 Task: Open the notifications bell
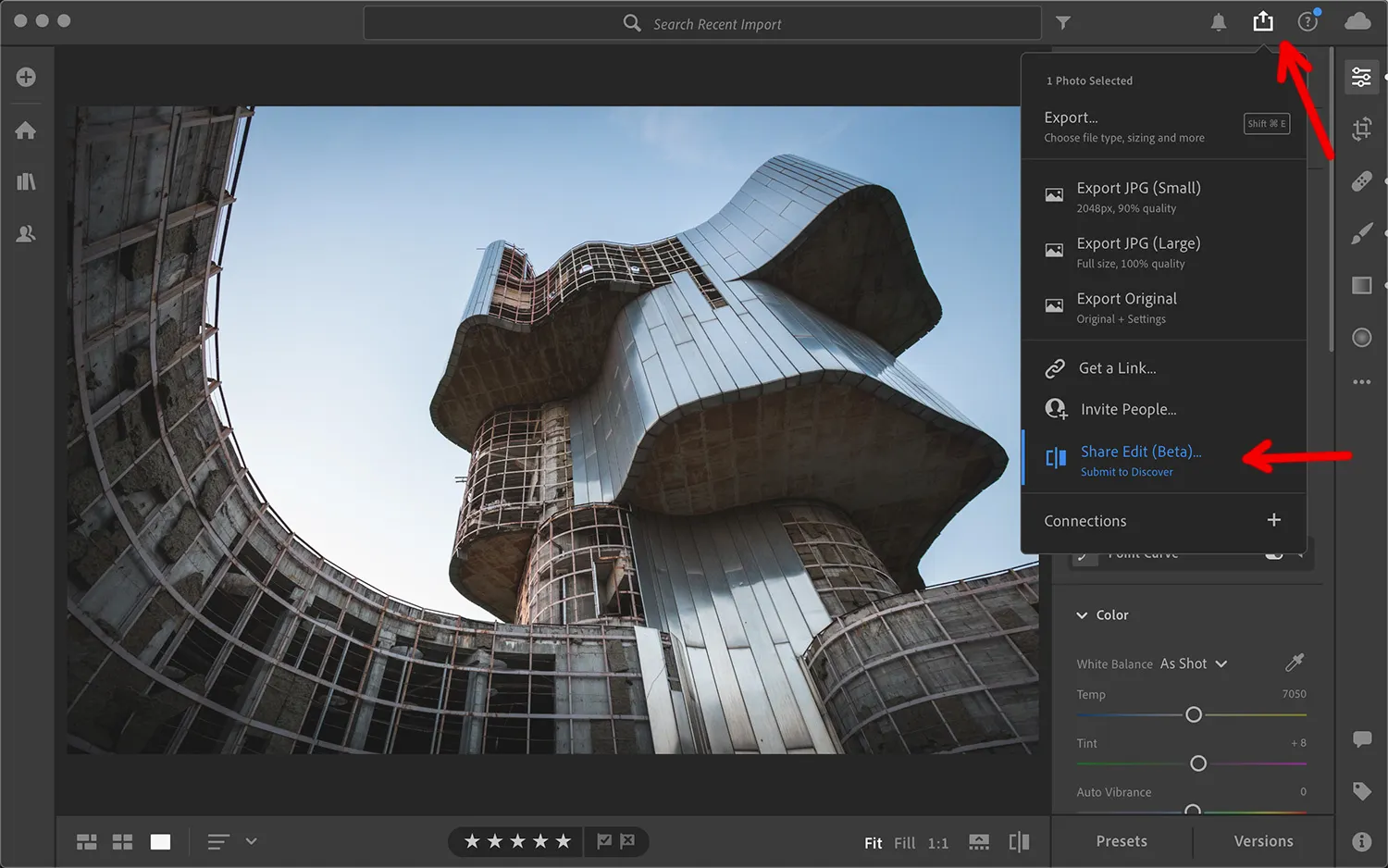click(1219, 22)
